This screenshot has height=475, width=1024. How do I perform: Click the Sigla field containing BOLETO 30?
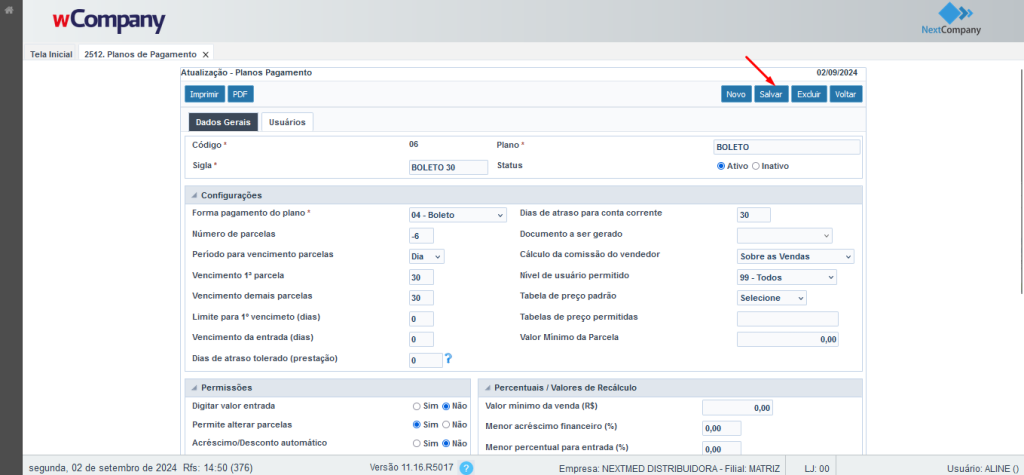coord(448,167)
